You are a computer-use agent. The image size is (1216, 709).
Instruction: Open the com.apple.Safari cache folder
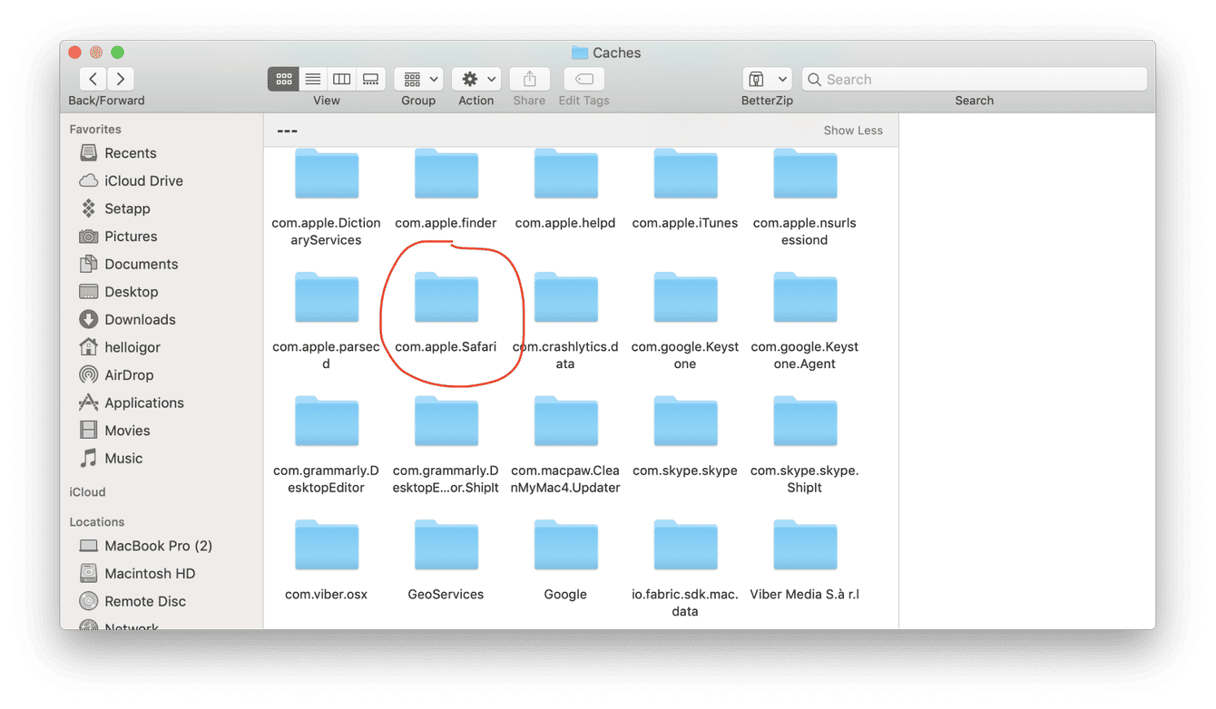click(446, 300)
